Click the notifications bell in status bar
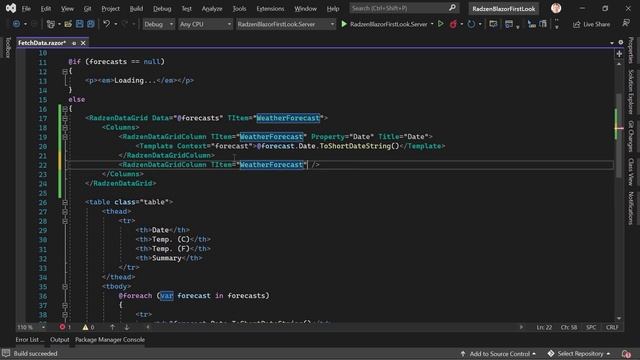 pyautogui.click(x=626, y=353)
